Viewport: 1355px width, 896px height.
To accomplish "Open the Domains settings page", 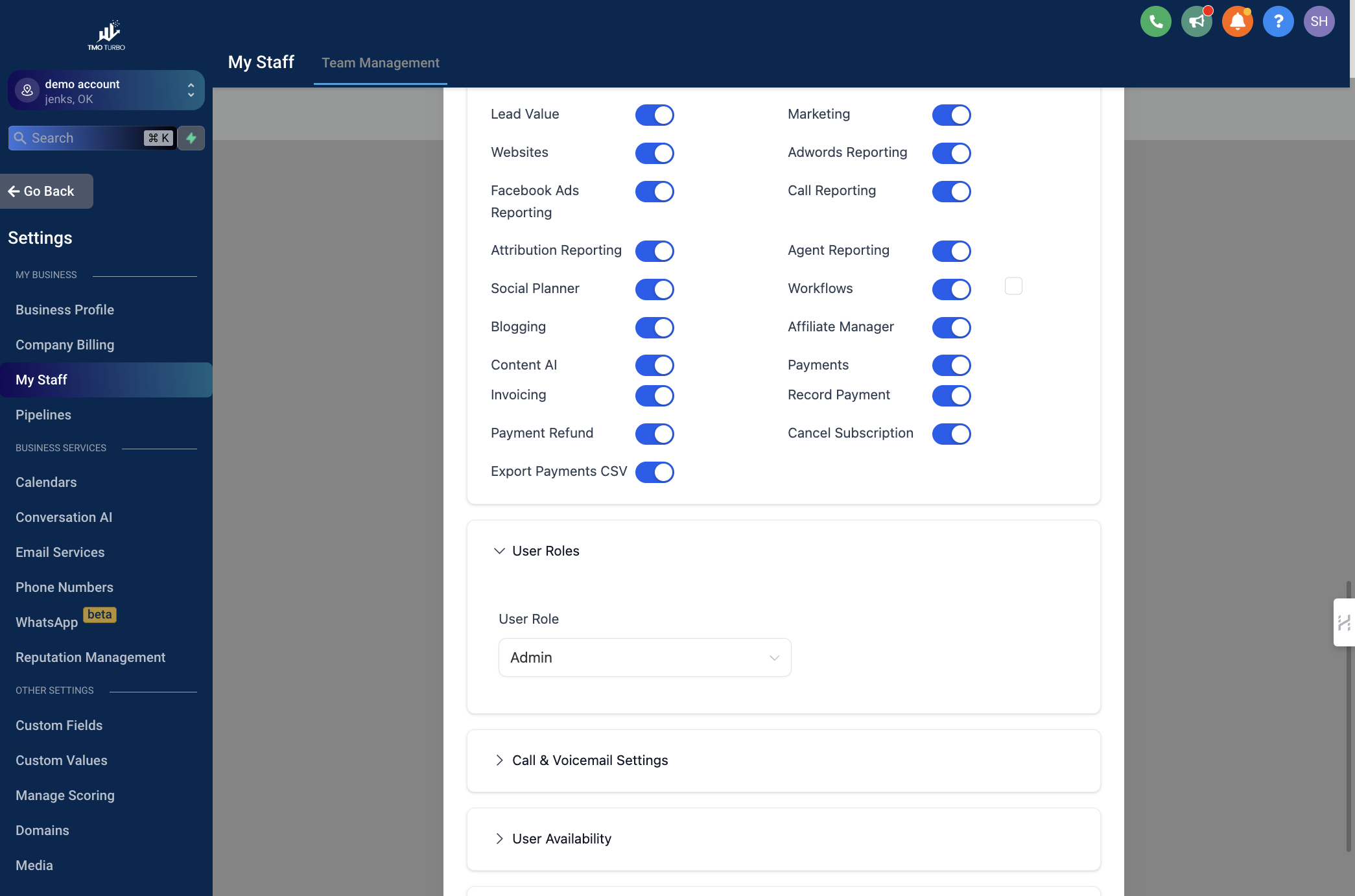I will [x=42, y=831].
